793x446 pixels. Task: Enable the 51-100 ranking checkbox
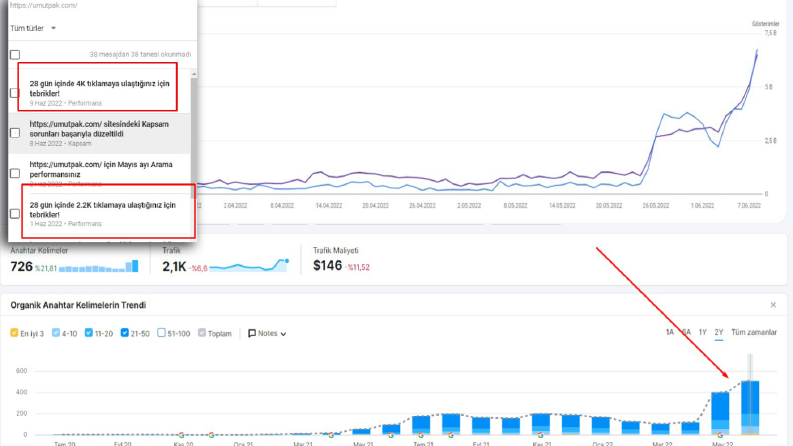point(161,333)
